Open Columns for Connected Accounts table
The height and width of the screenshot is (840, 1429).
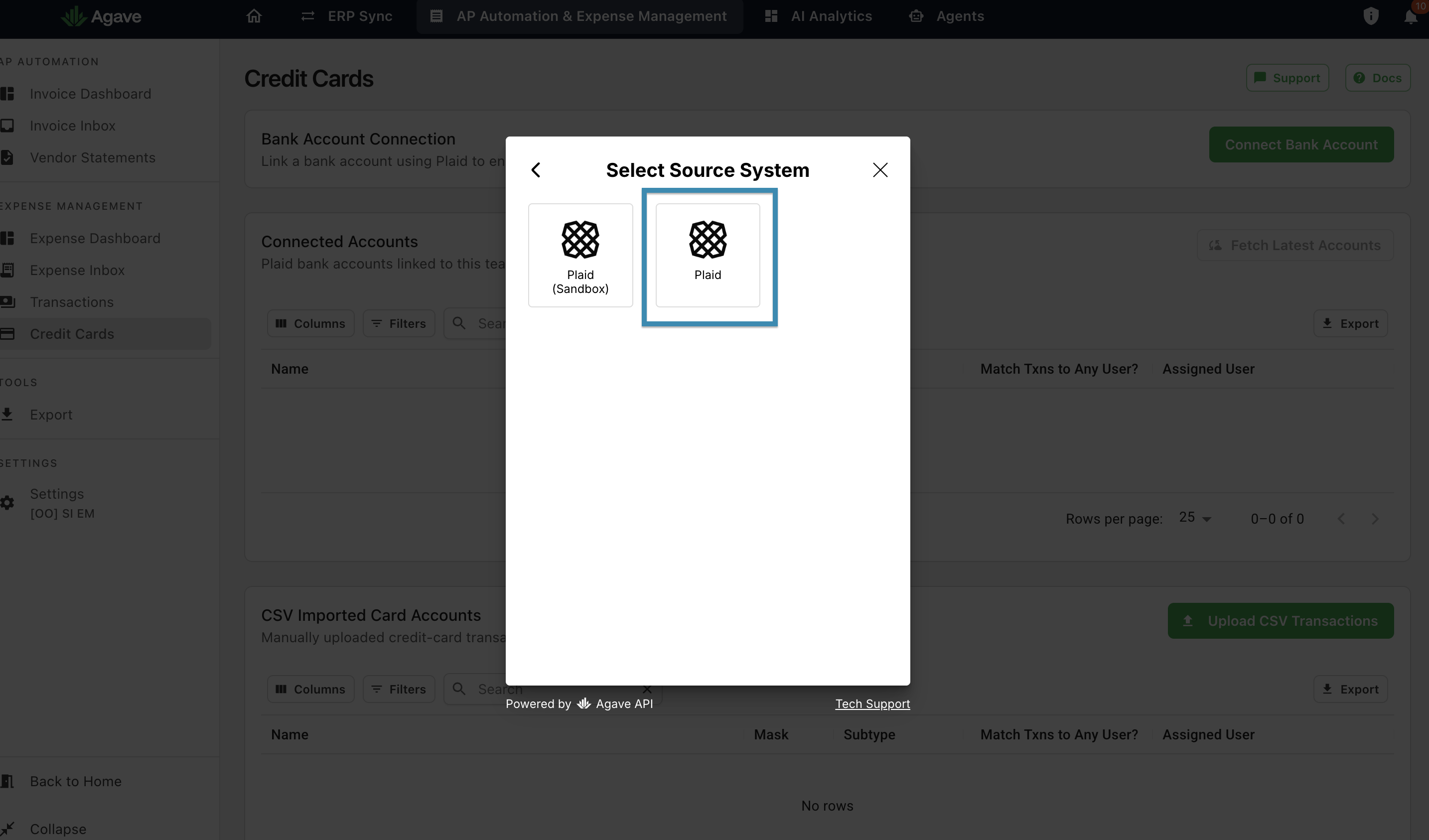(310, 323)
